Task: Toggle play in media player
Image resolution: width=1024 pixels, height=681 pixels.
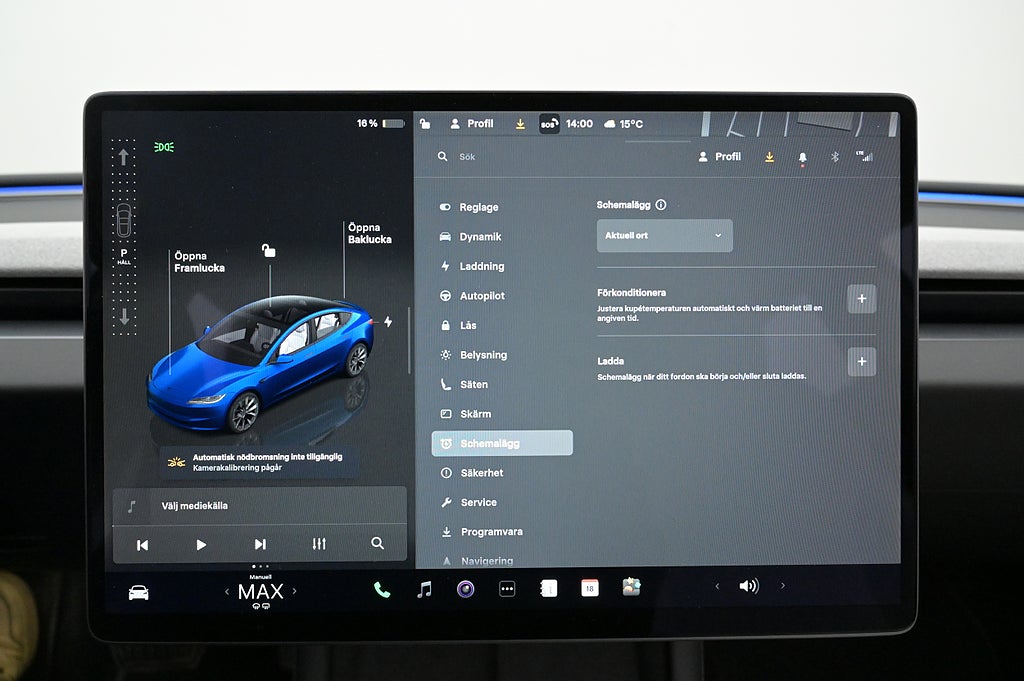Action: [x=201, y=544]
